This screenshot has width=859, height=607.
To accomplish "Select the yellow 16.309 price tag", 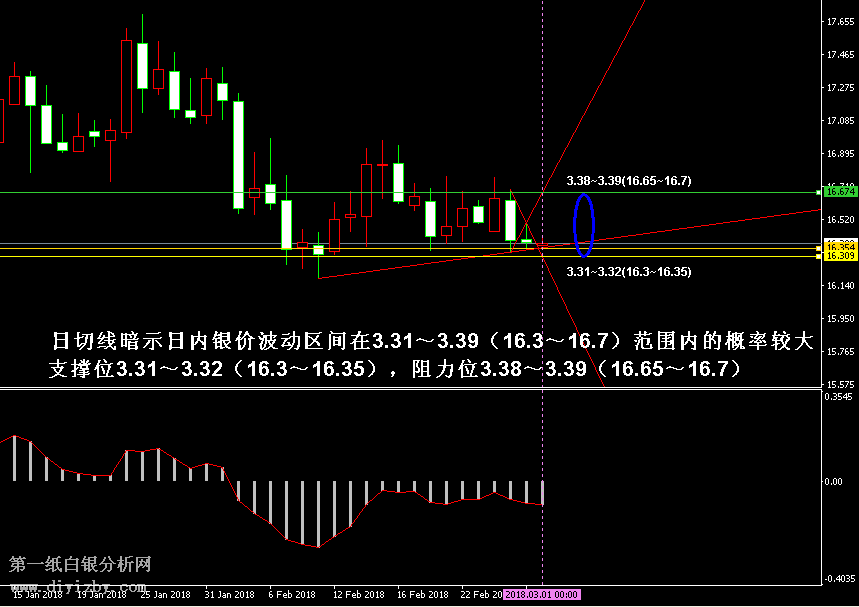I will click(x=839, y=256).
